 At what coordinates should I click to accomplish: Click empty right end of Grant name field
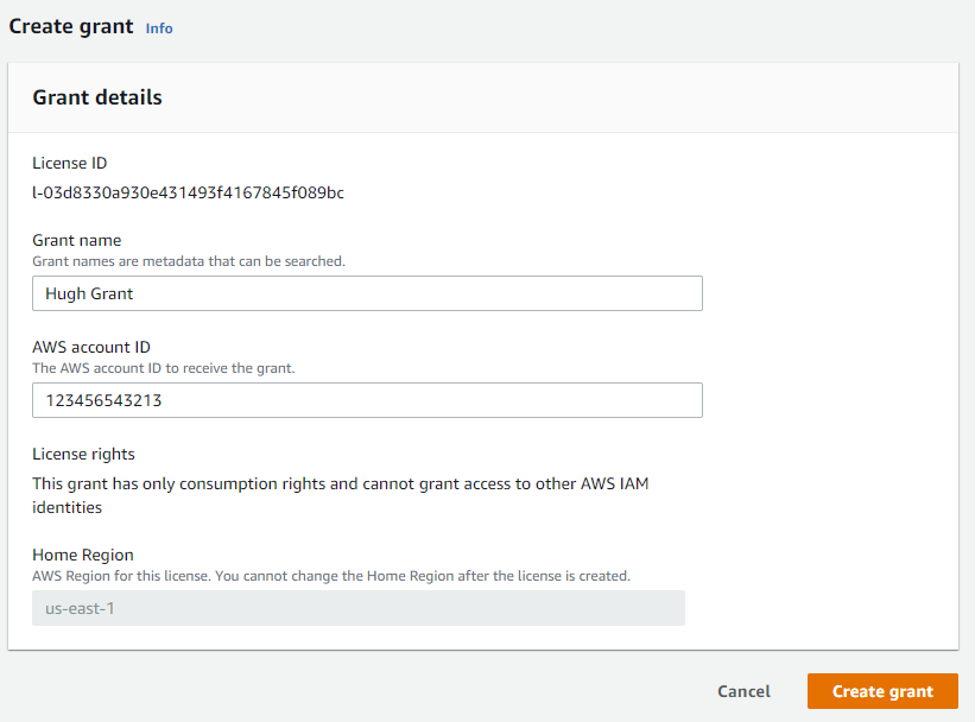coord(600,294)
